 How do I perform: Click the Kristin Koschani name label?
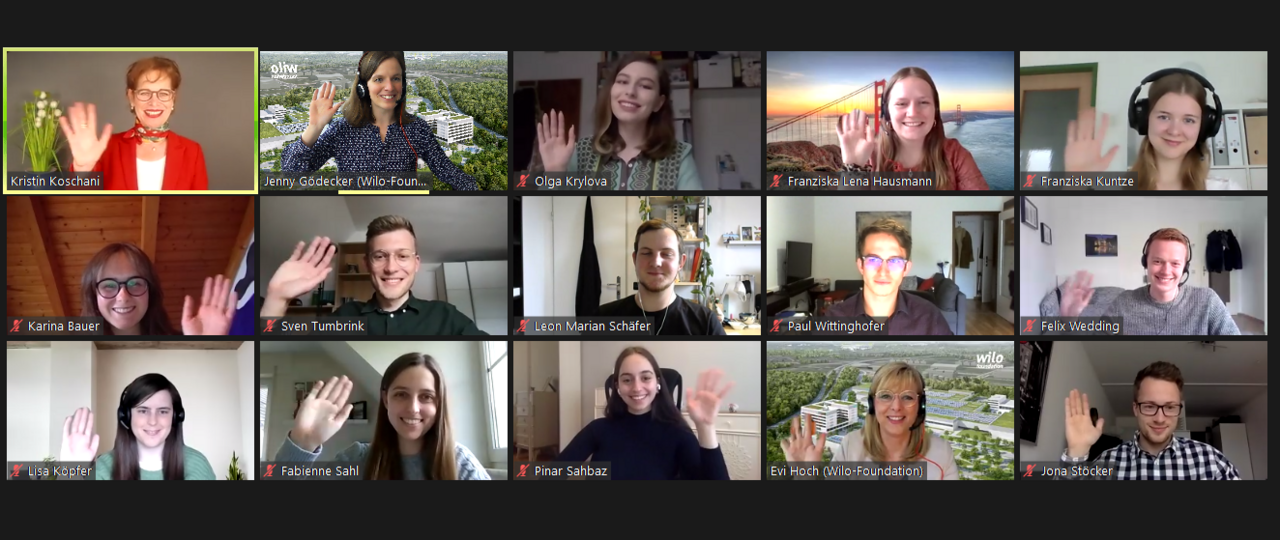tap(57, 181)
